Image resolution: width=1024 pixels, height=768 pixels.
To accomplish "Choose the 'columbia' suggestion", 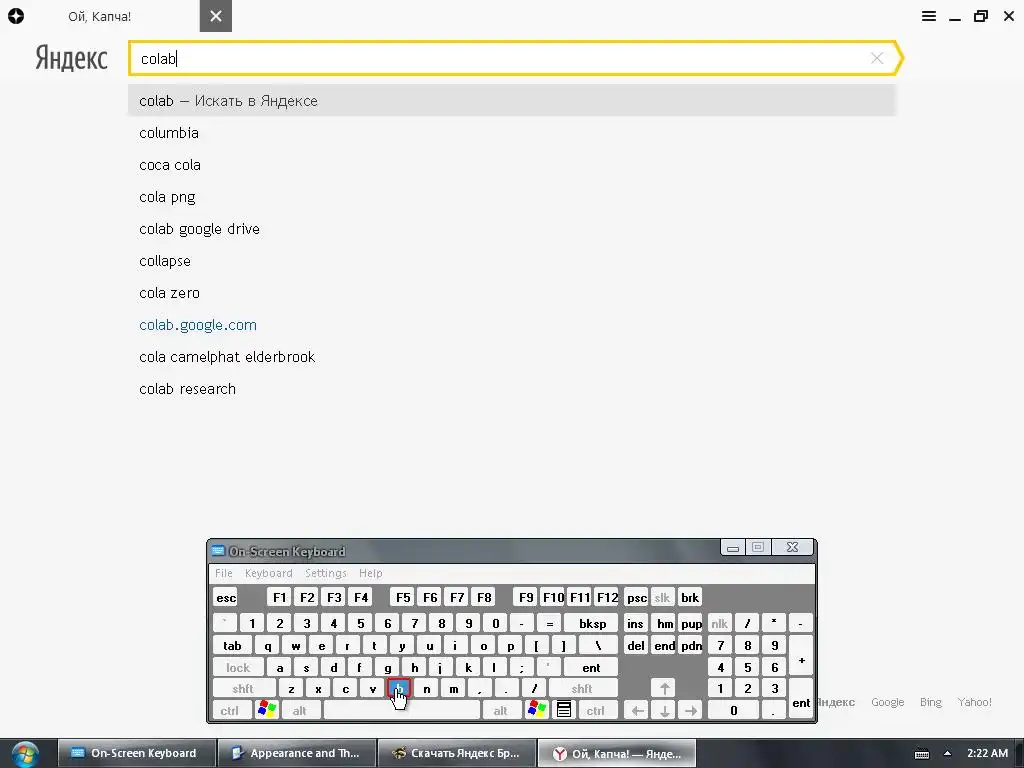I will 168,133.
